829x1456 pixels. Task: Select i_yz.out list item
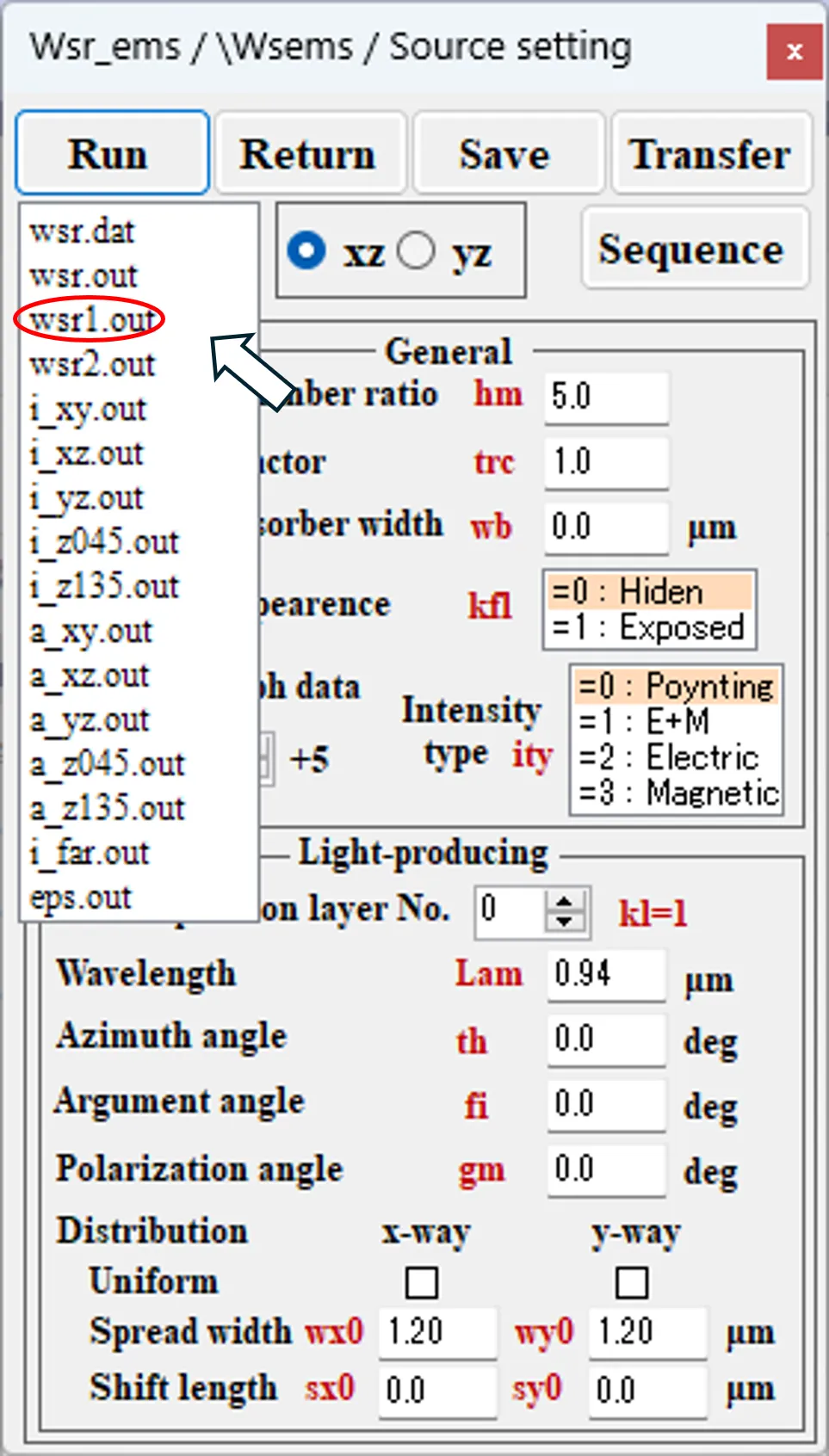(x=86, y=498)
